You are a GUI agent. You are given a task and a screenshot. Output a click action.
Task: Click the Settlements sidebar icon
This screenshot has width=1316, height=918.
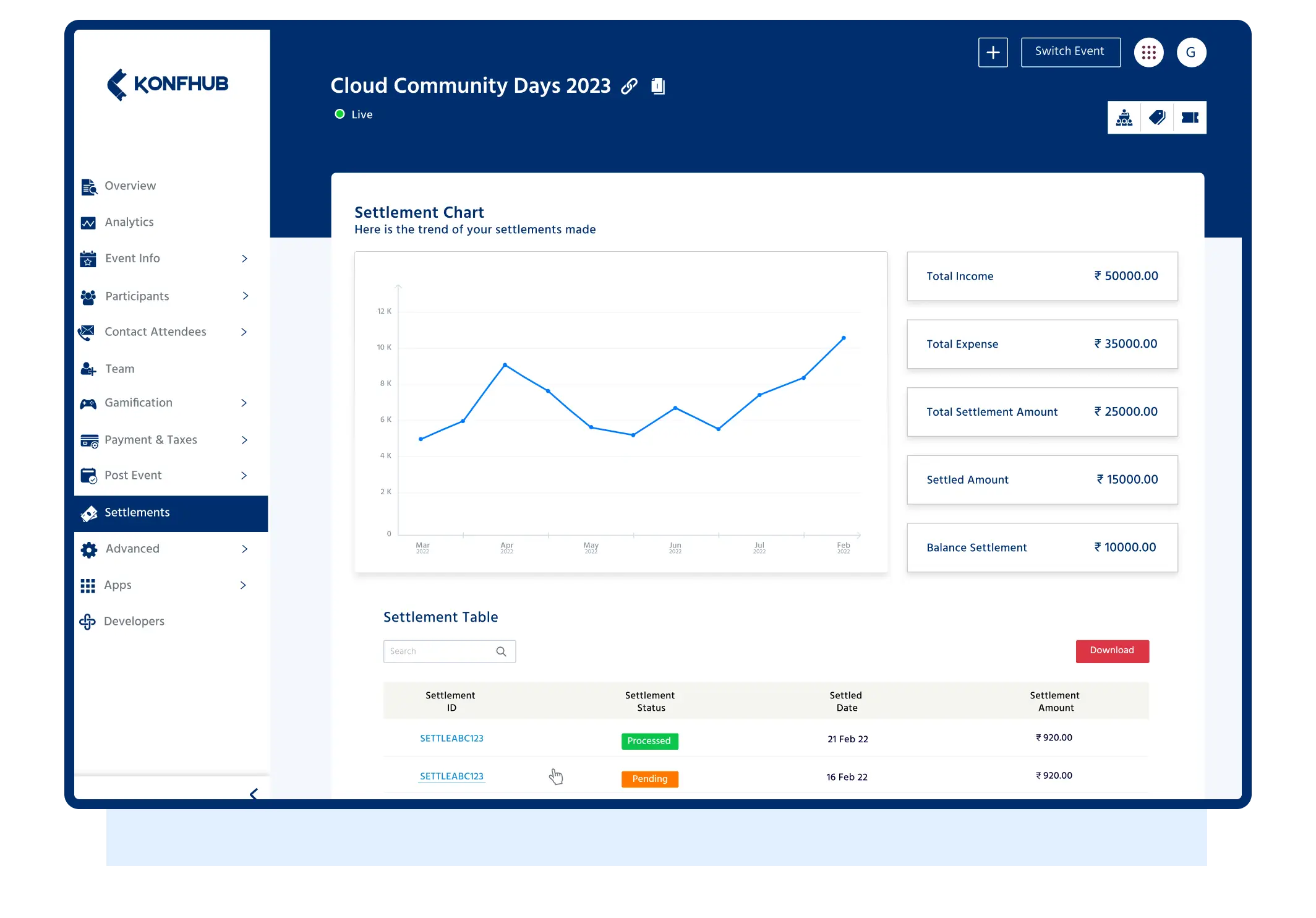click(89, 513)
